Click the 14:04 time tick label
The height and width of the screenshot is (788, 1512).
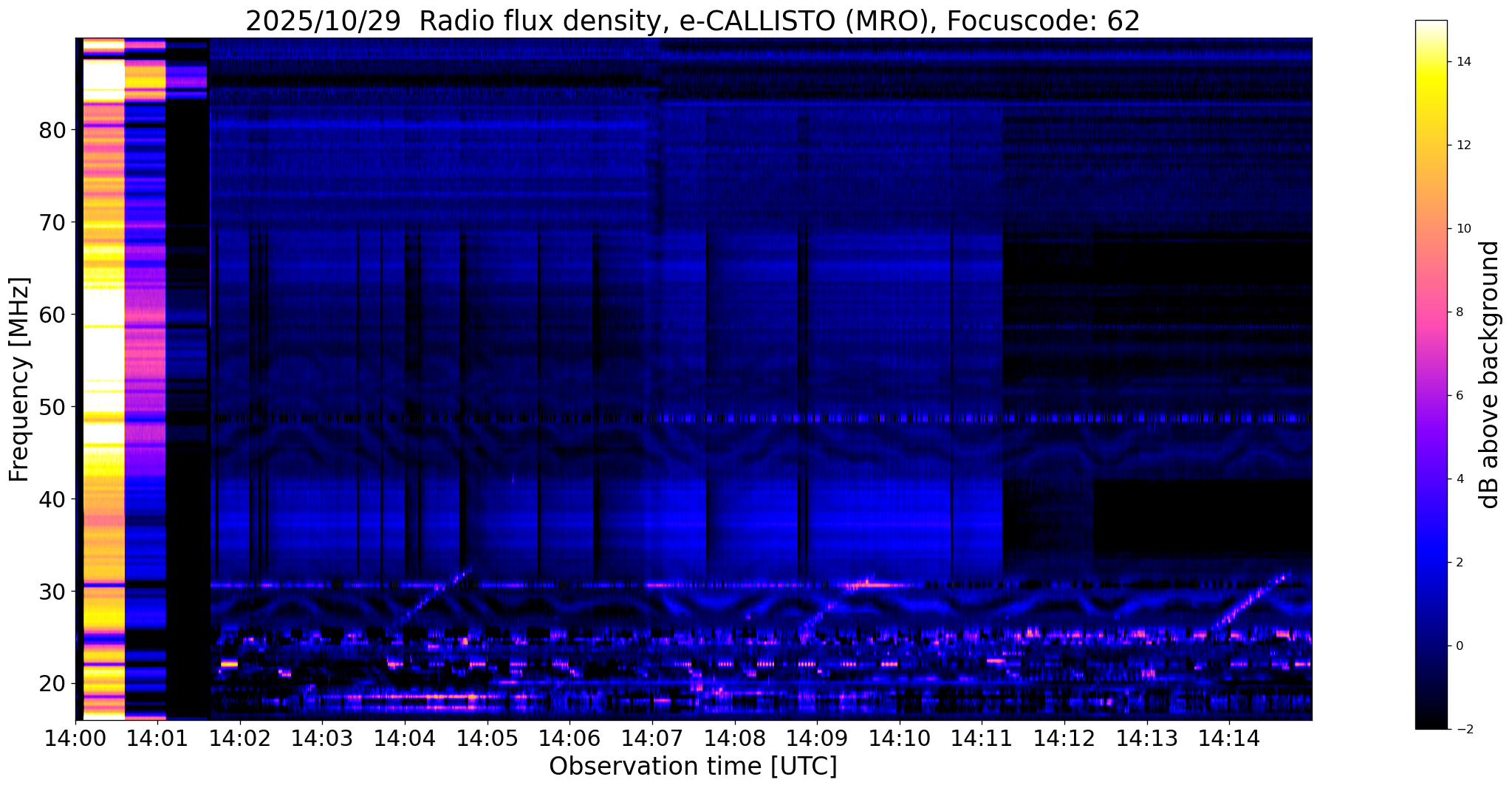405,738
